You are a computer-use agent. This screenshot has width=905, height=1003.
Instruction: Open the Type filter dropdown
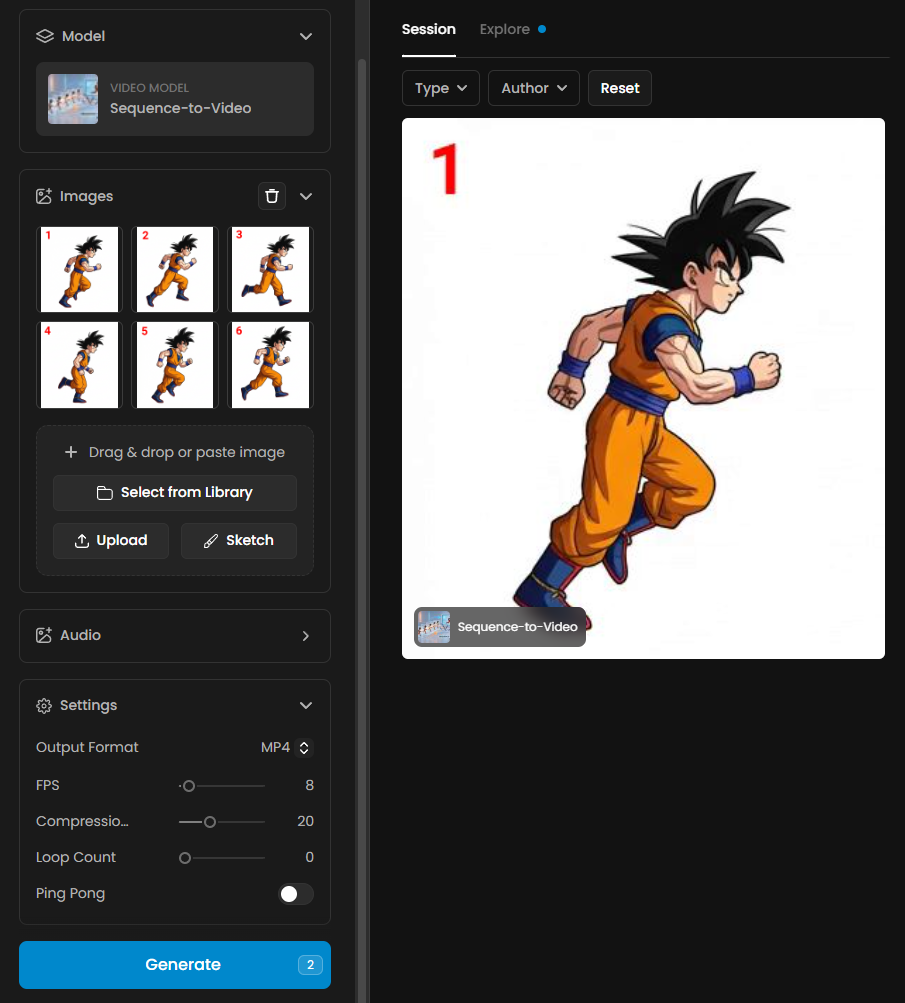[441, 88]
